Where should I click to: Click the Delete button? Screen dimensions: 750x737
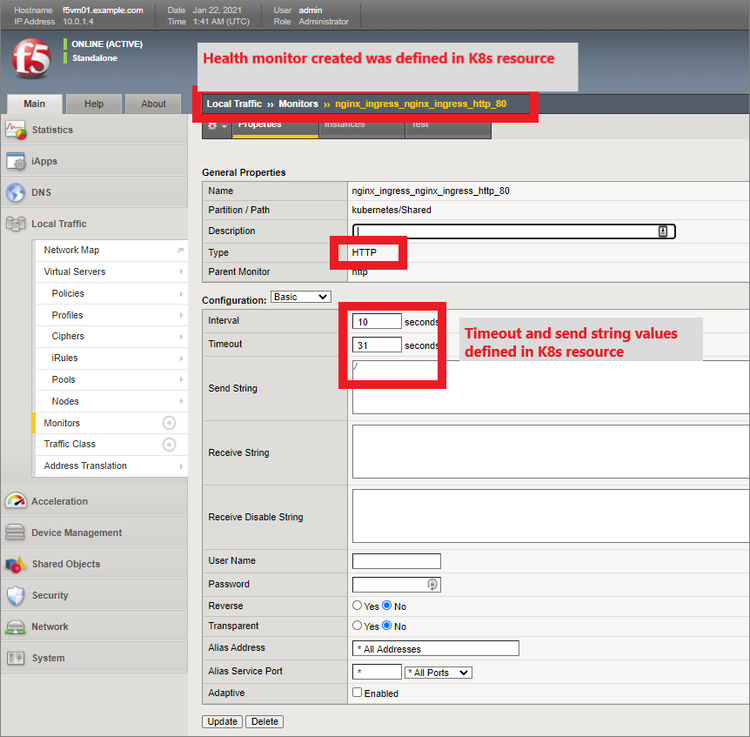[265, 722]
